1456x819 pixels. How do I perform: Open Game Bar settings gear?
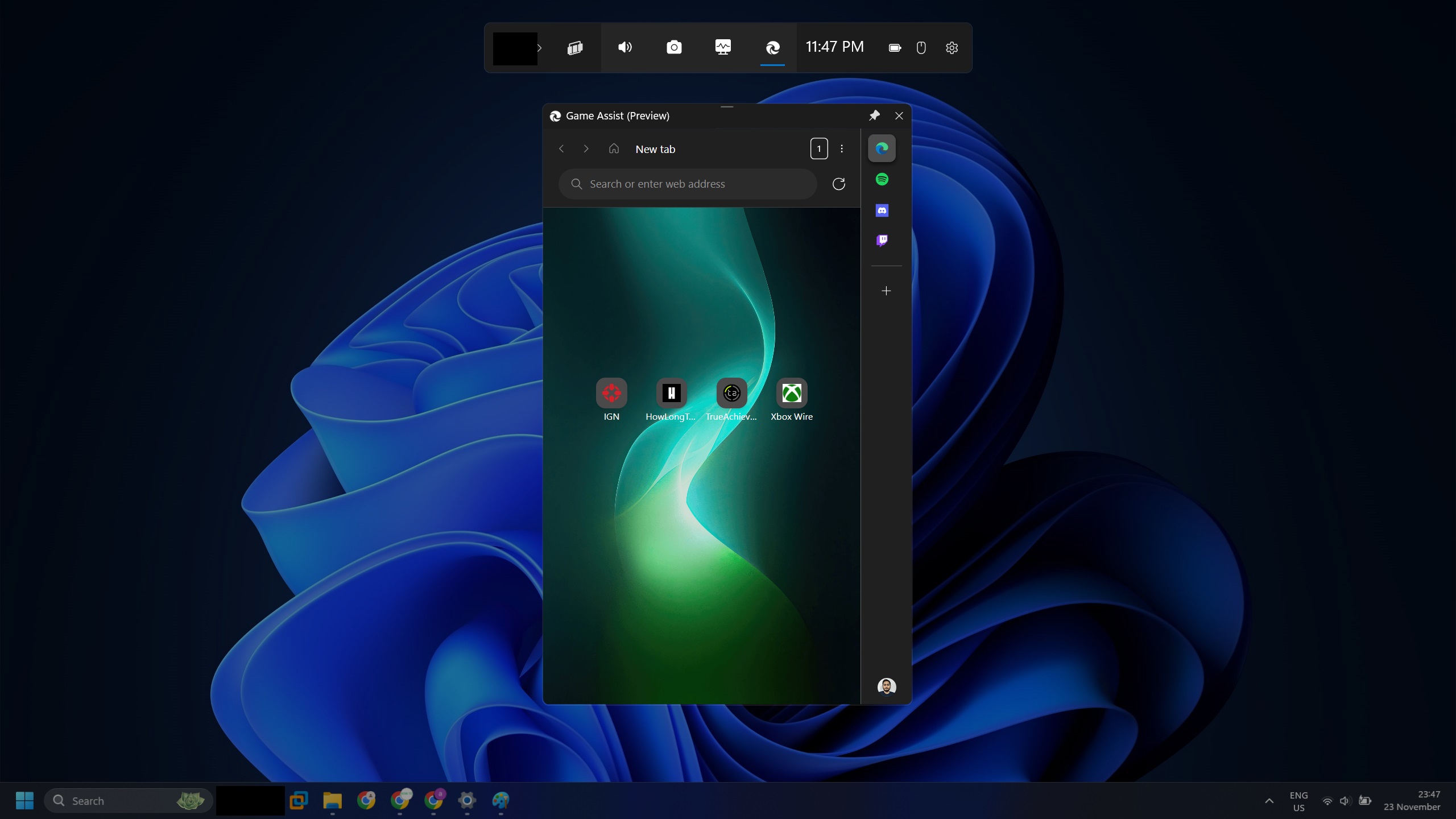tap(952, 48)
